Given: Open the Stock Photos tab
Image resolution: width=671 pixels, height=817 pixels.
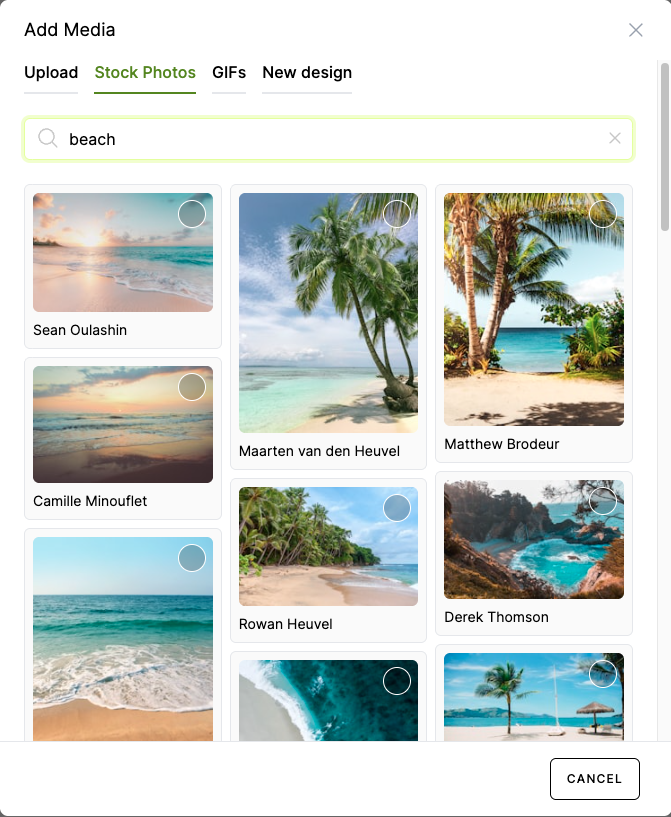Looking at the screenshot, I should click(145, 72).
